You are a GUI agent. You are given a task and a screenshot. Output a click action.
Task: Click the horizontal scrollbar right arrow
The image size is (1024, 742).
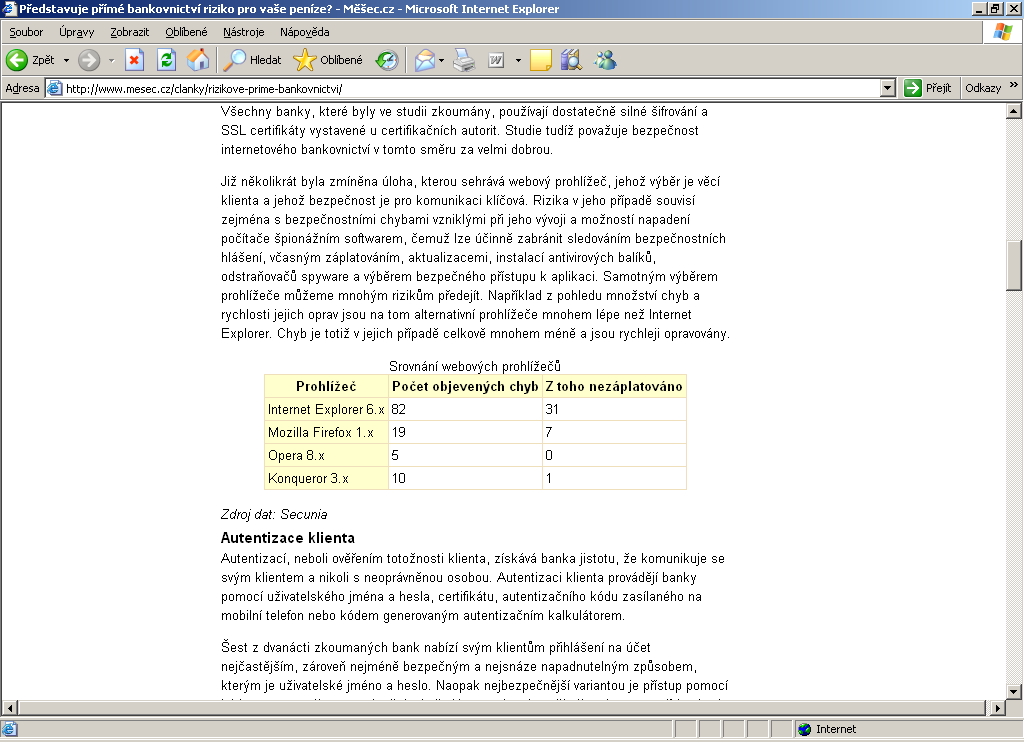(997, 707)
